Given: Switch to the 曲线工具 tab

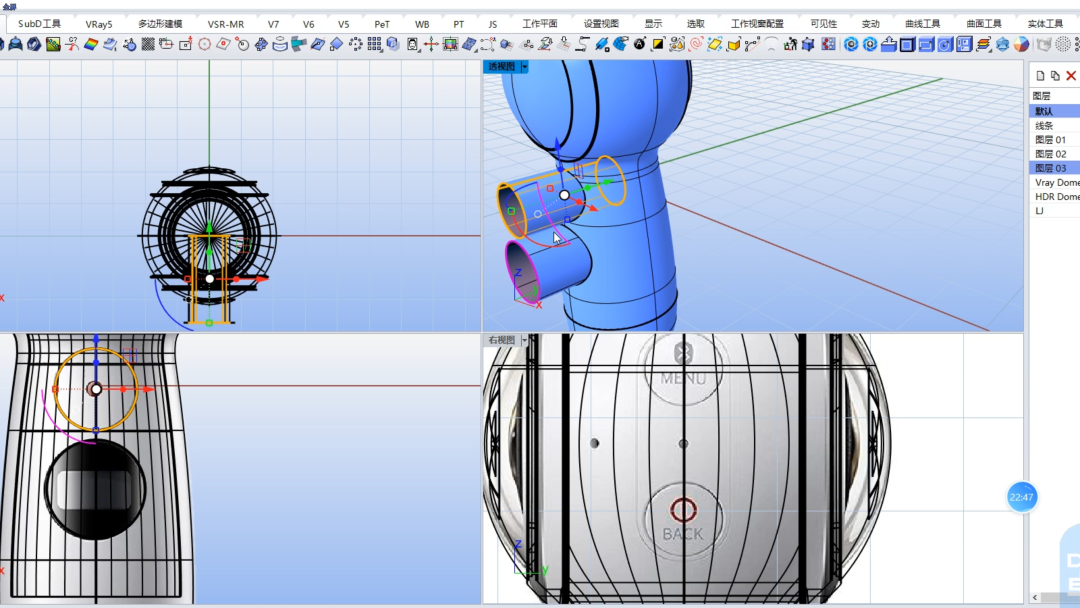Looking at the screenshot, I should tap(922, 23).
